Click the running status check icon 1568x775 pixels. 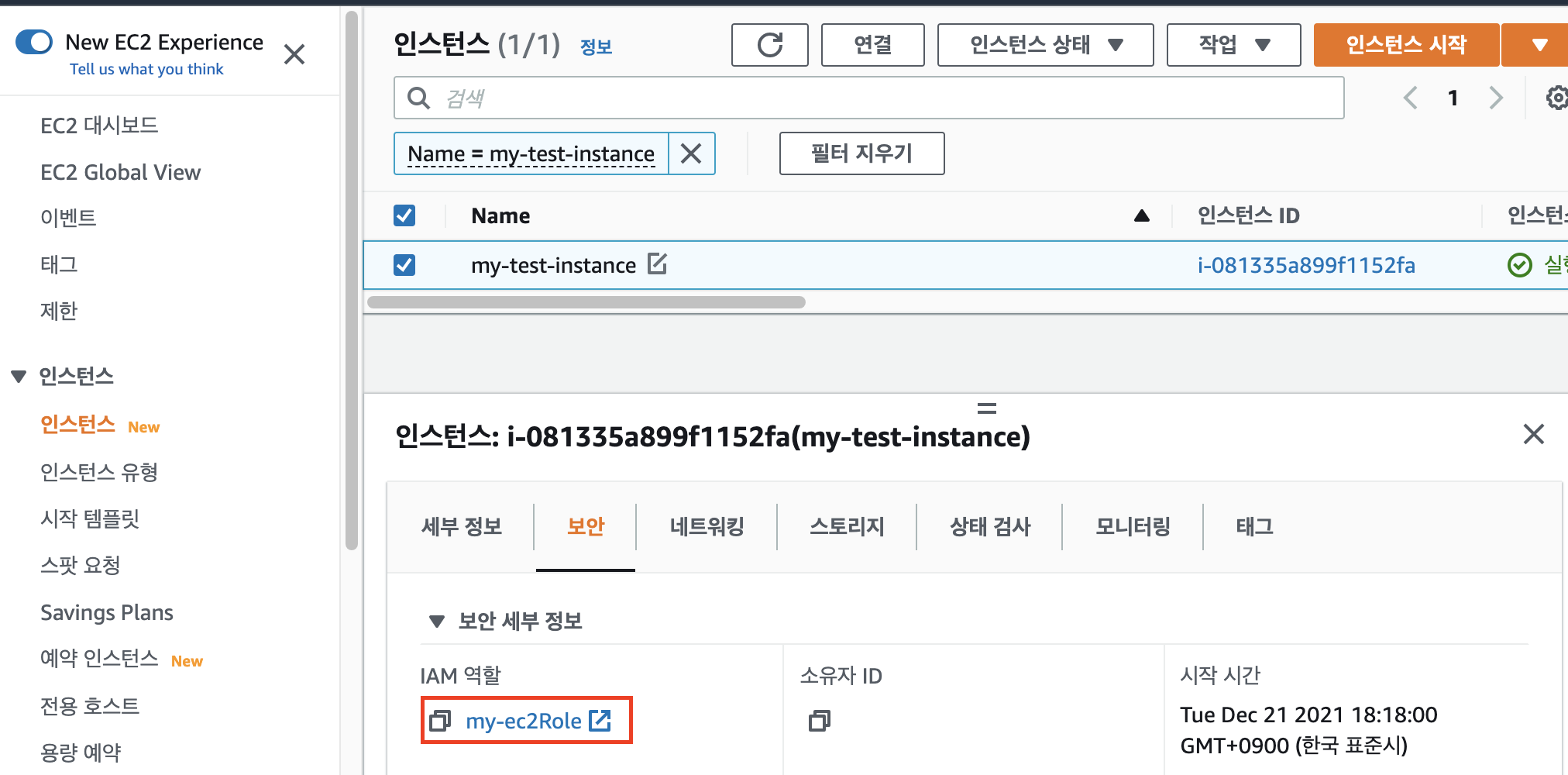point(1519,265)
